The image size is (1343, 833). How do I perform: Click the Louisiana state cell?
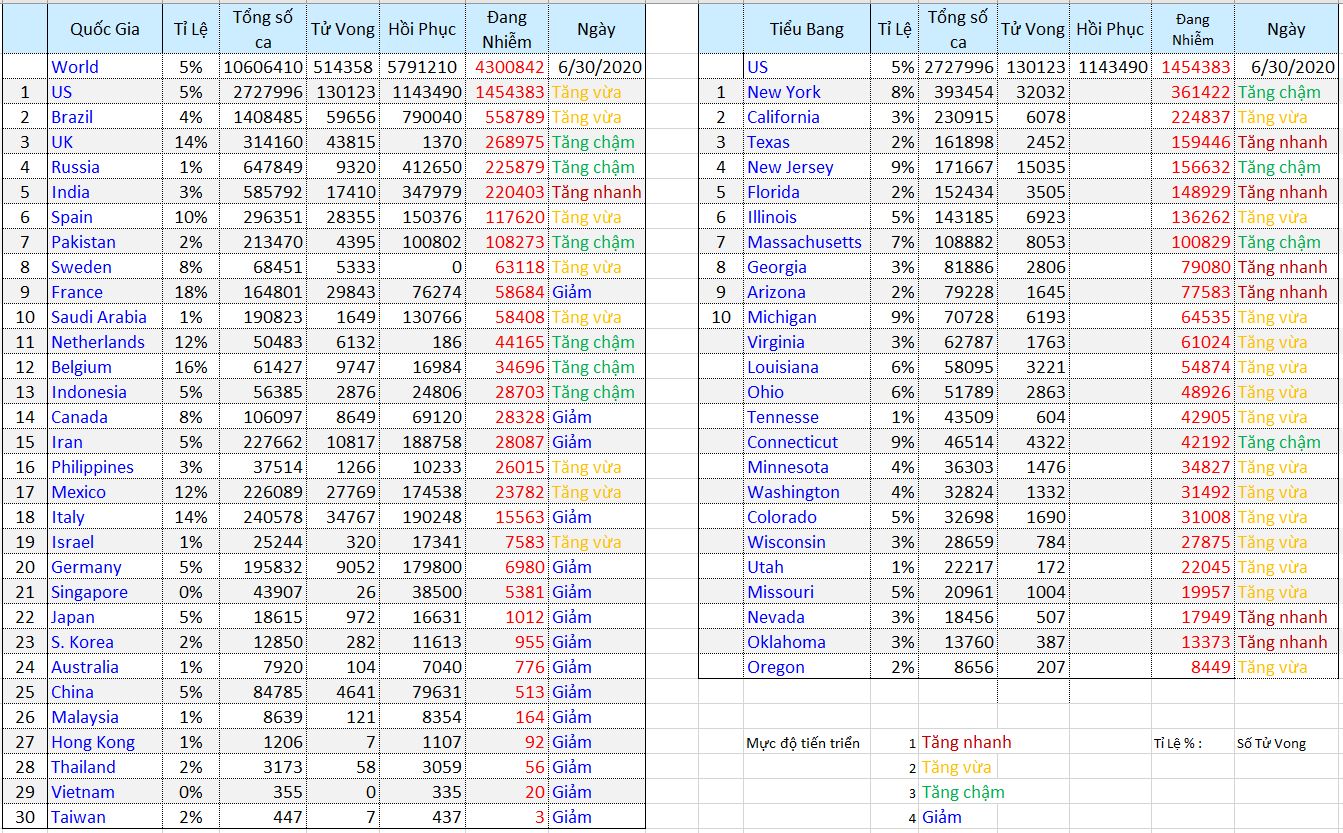click(x=806, y=367)
